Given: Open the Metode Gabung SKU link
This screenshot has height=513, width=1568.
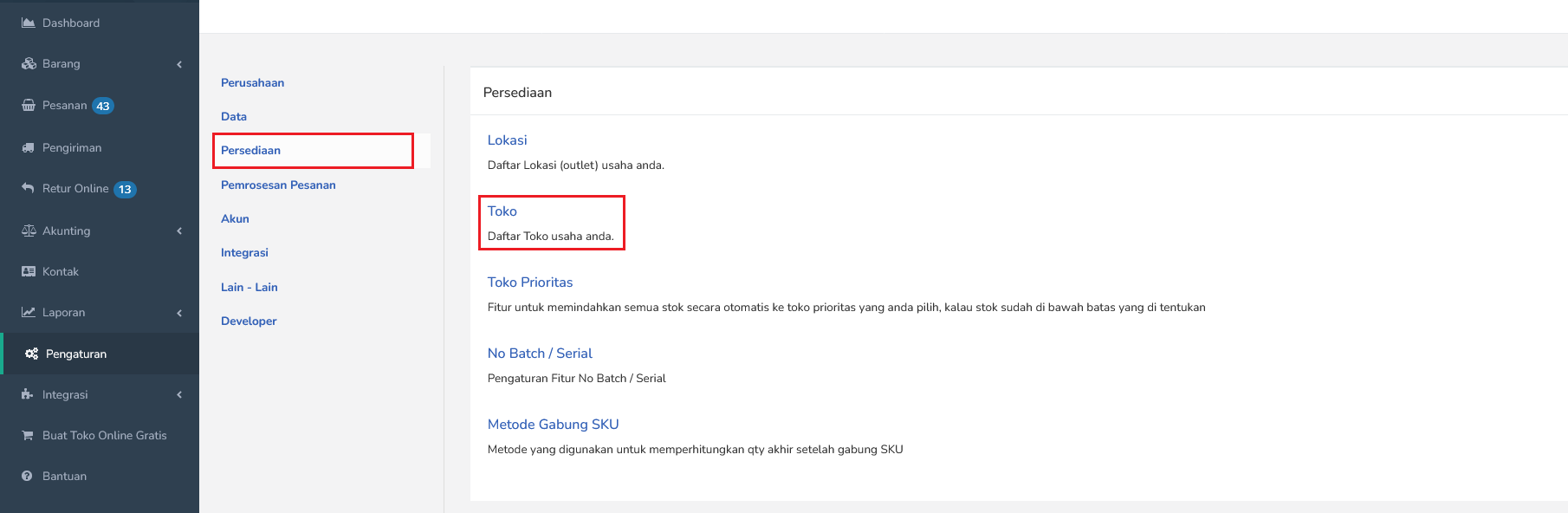Looking at the screenshot, I should tap(554, 424).
